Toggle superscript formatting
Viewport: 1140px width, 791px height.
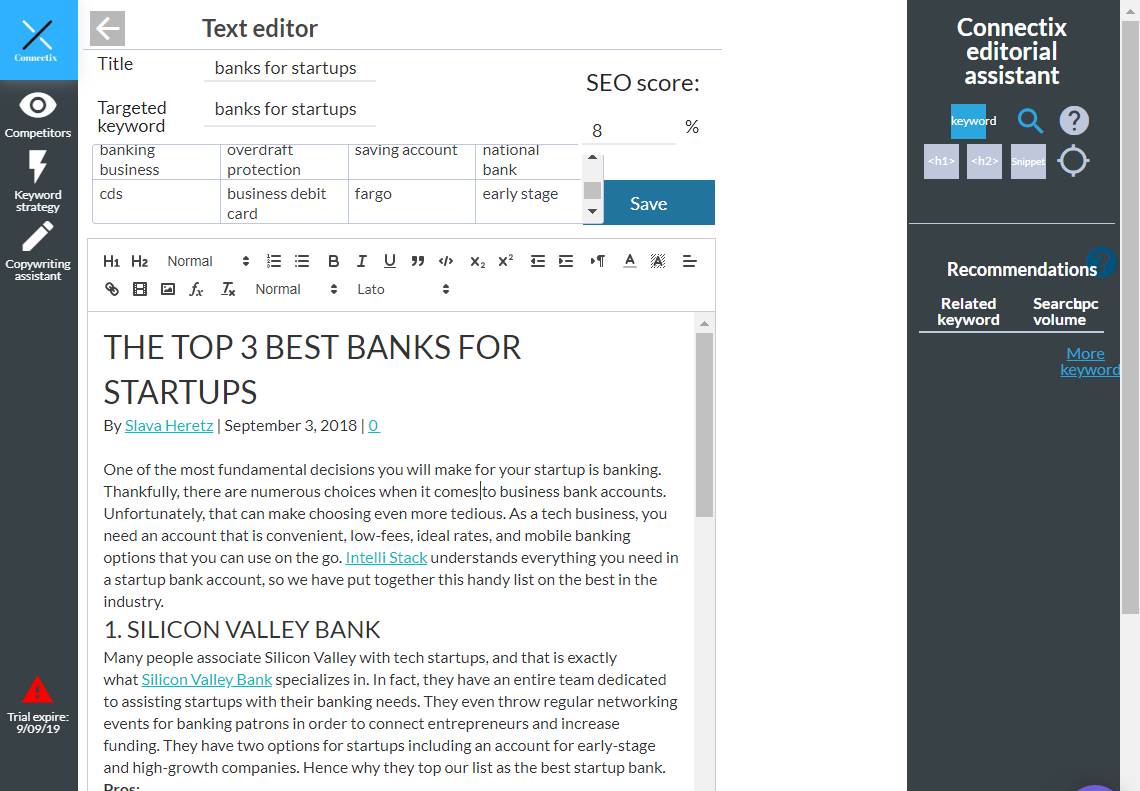pyautogui.click(x=505, y=262)
